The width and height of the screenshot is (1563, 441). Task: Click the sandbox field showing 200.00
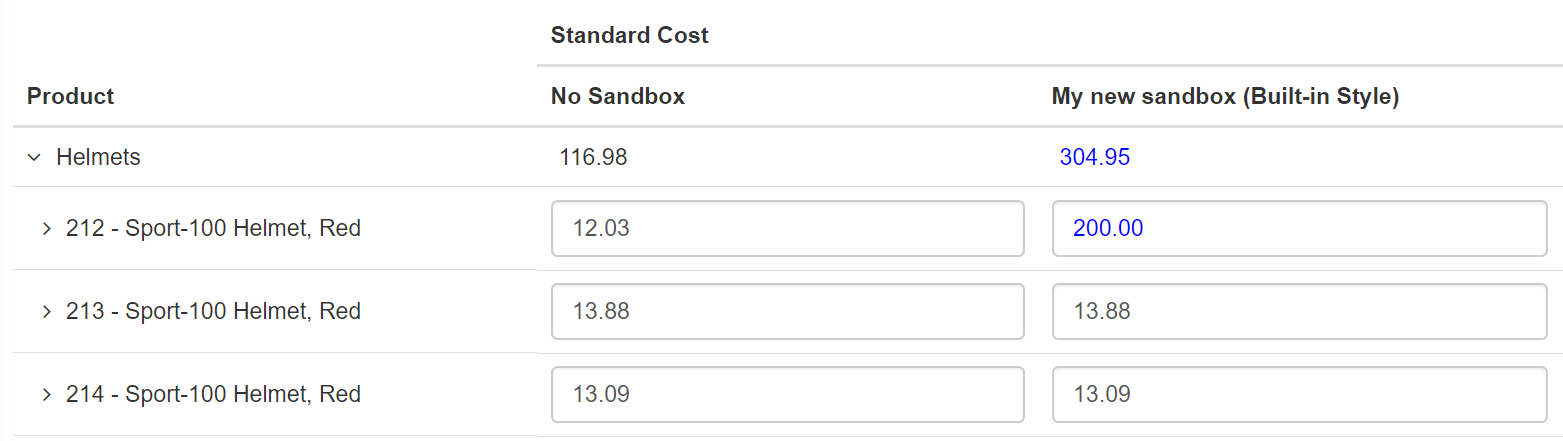point(1299,229)
